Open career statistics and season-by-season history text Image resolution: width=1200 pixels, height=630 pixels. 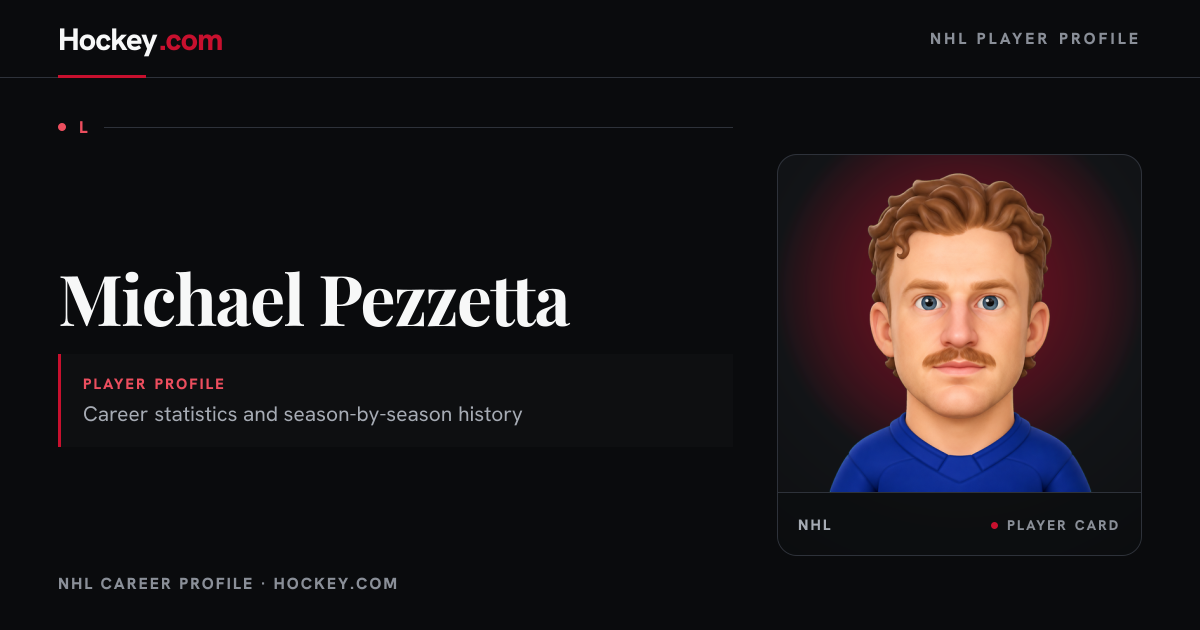coord(303,414)
